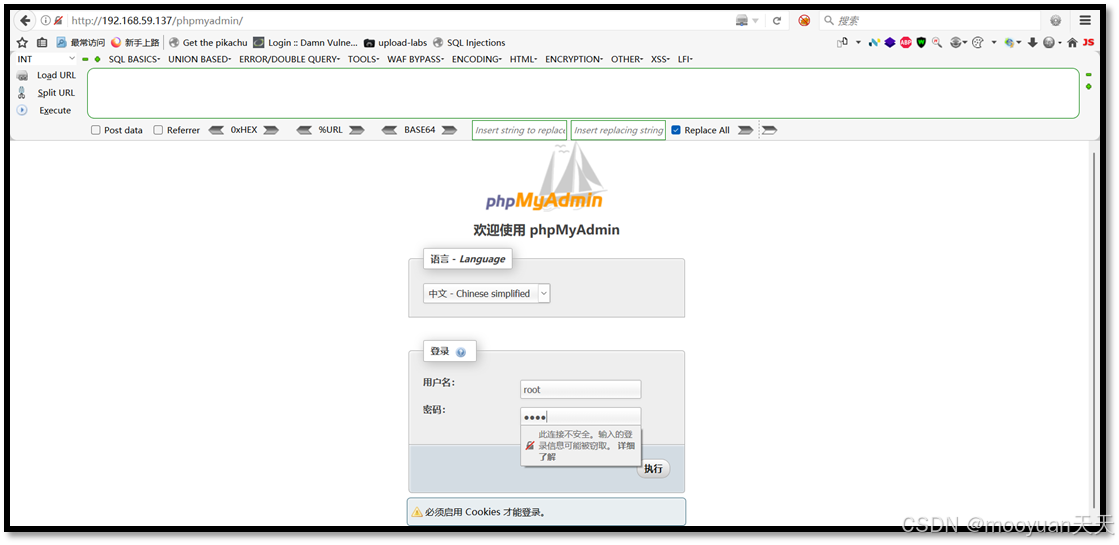
Task: Enable the Referrer checkbox
Action: click(x=158, y=131)
